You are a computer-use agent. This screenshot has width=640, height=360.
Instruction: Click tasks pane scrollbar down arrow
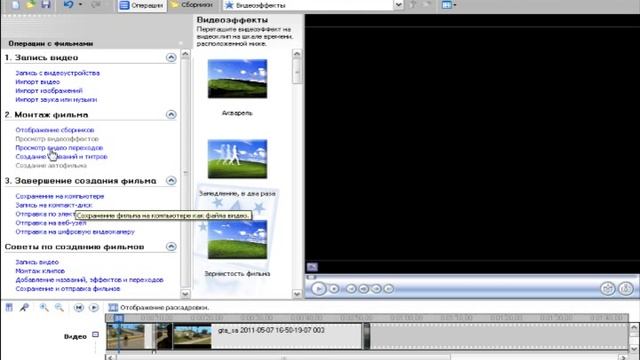click(185, 293)
